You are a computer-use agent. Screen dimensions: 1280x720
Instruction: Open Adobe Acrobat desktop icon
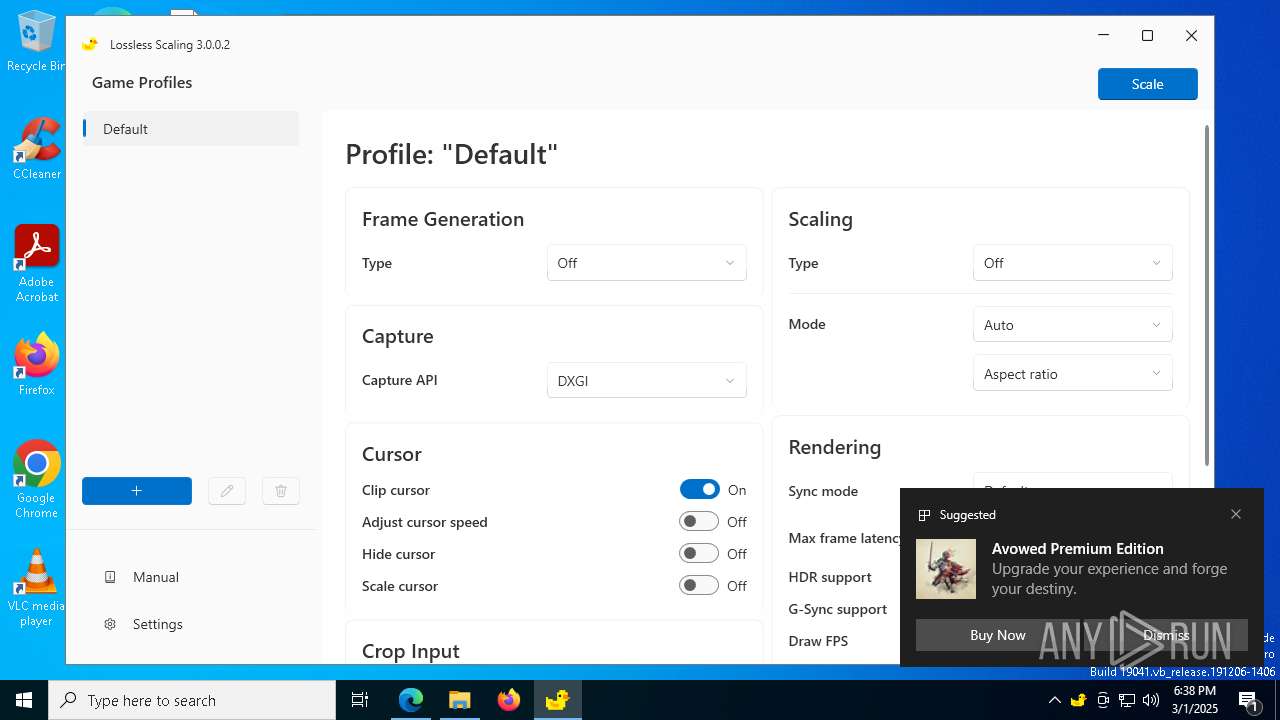click(36, 264)
